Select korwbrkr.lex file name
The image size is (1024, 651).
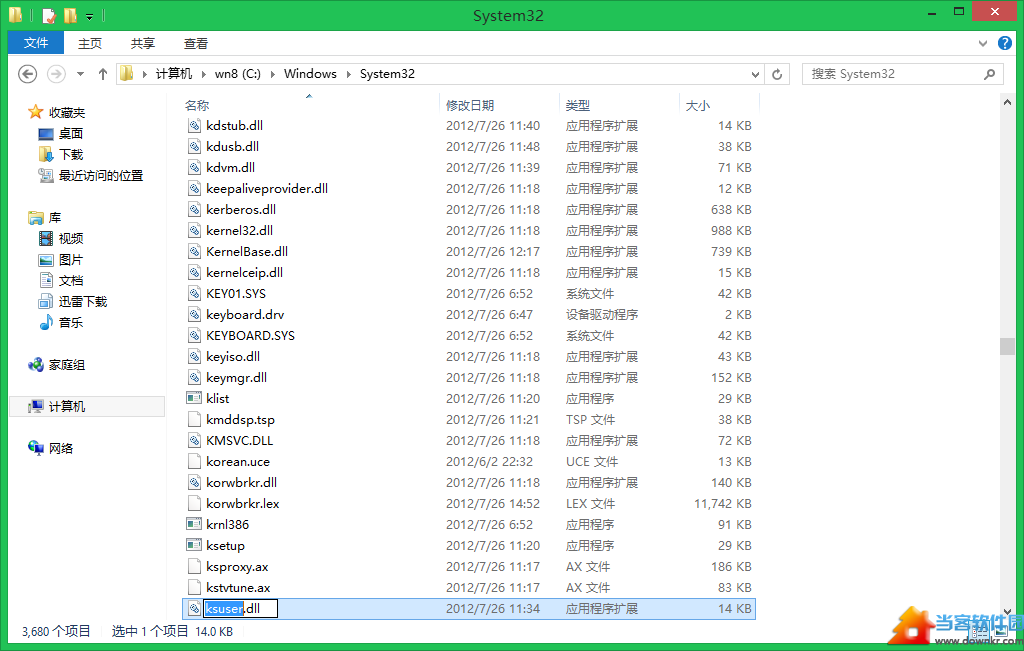coord(243,503)
